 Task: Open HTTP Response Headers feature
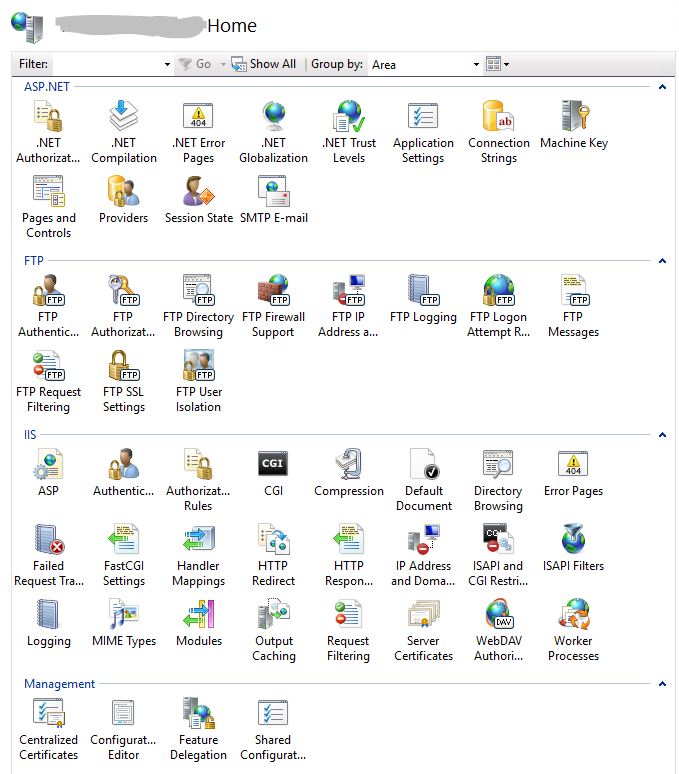click(x=349, y=555)
